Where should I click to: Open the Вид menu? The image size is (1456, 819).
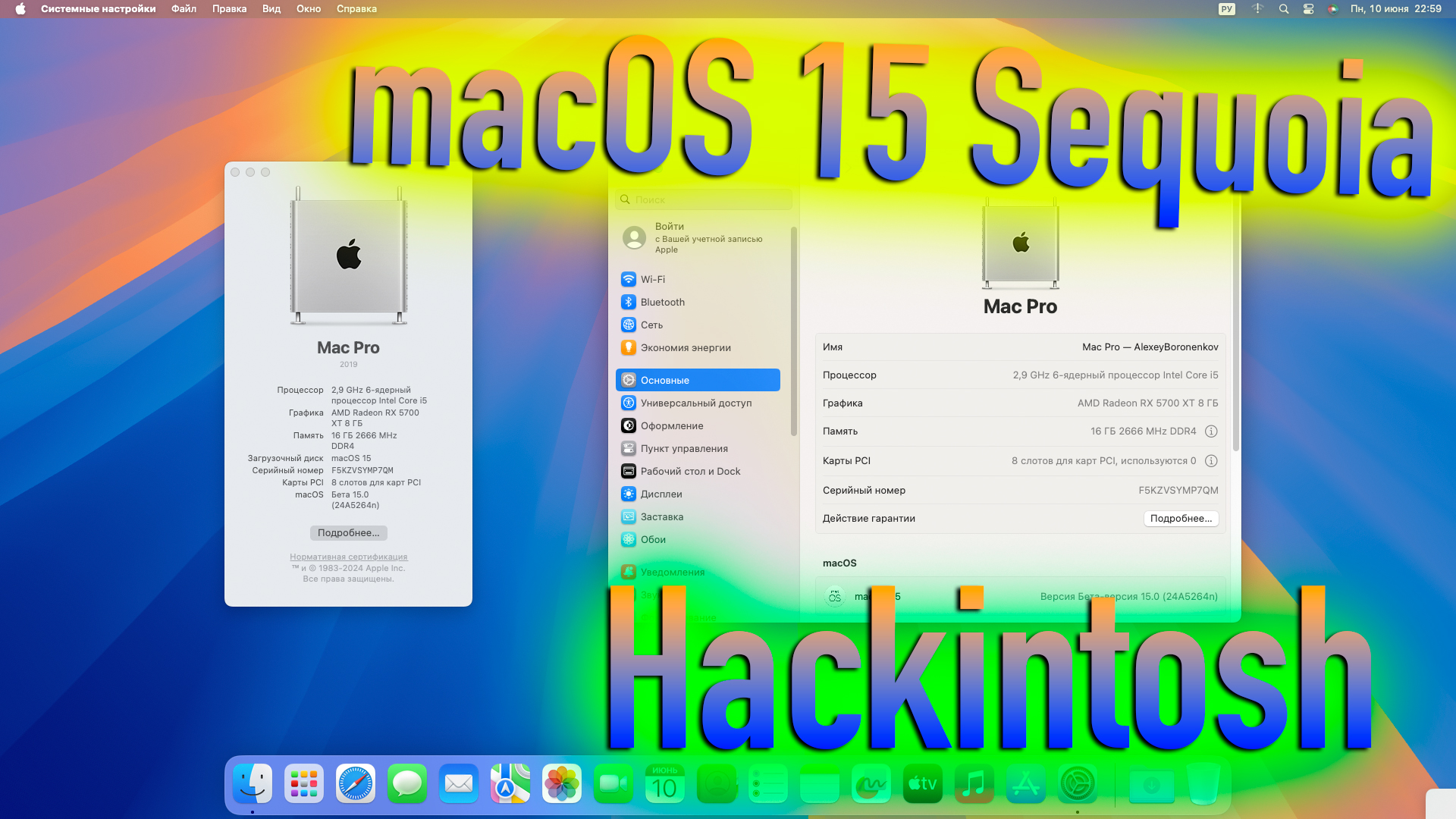(271, 9)
